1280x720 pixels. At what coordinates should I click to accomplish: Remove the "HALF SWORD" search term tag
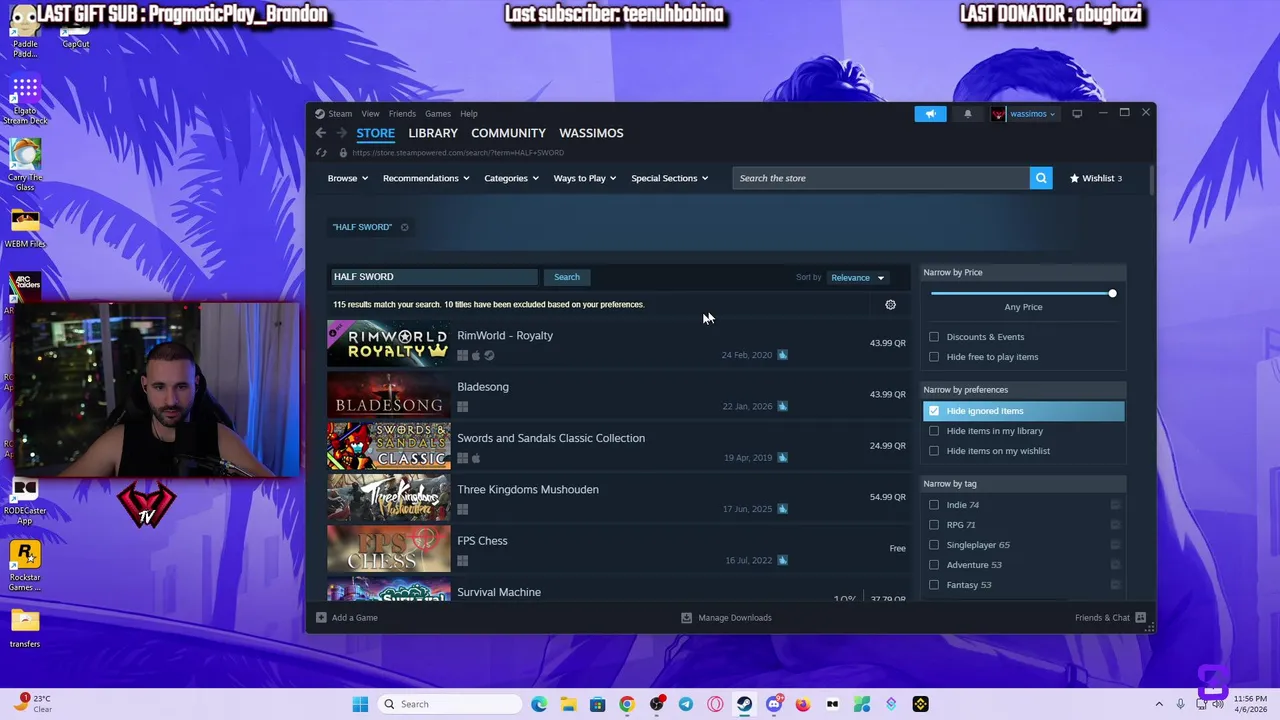pos(404,227)
